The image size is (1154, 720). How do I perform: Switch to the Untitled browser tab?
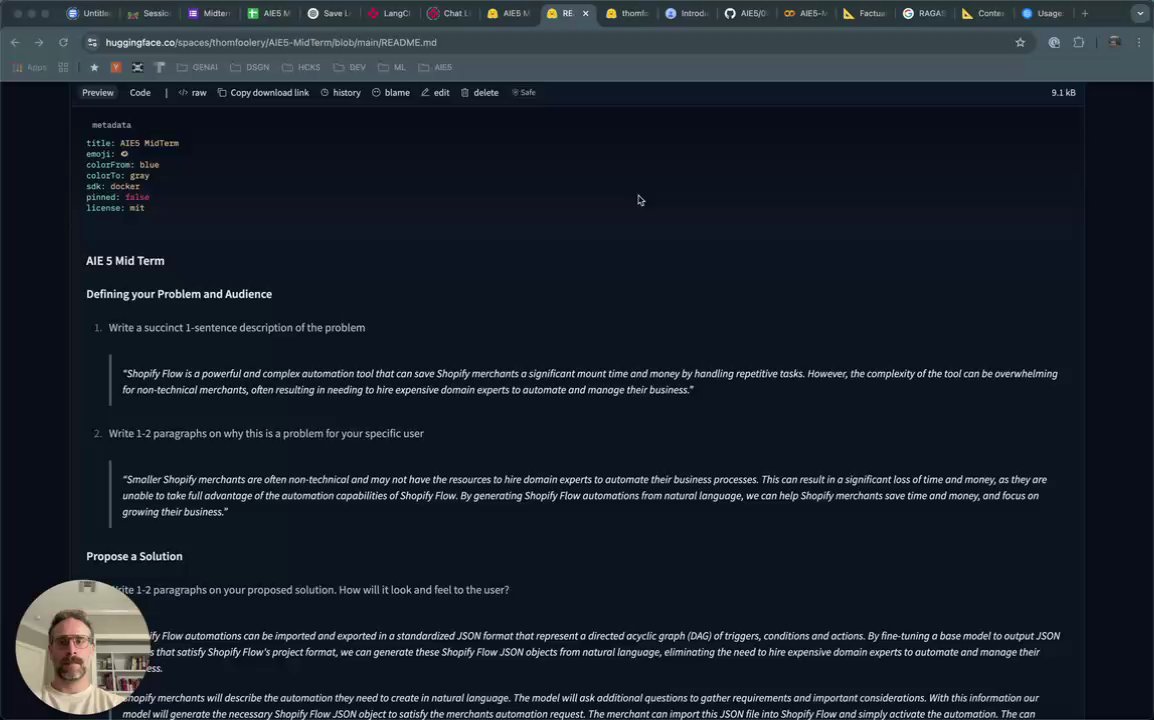(88, 13)
